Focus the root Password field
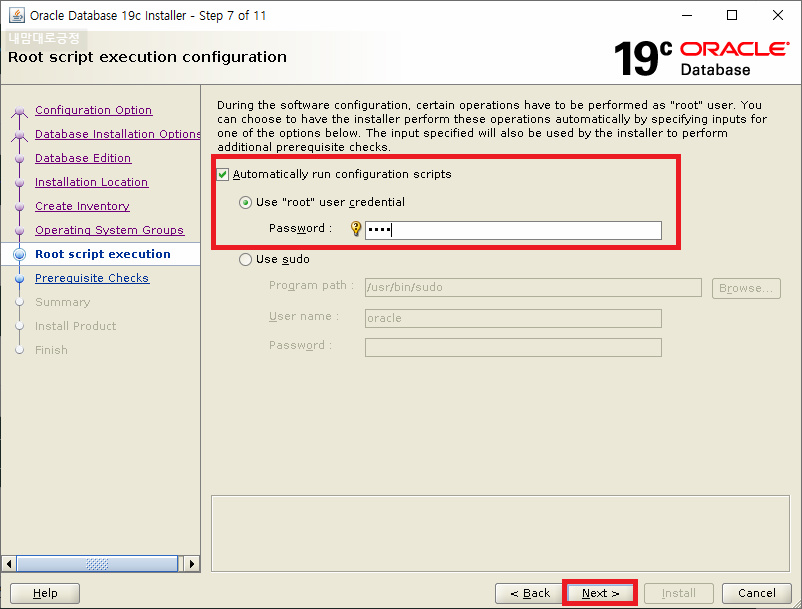 [x=513, y=231]
